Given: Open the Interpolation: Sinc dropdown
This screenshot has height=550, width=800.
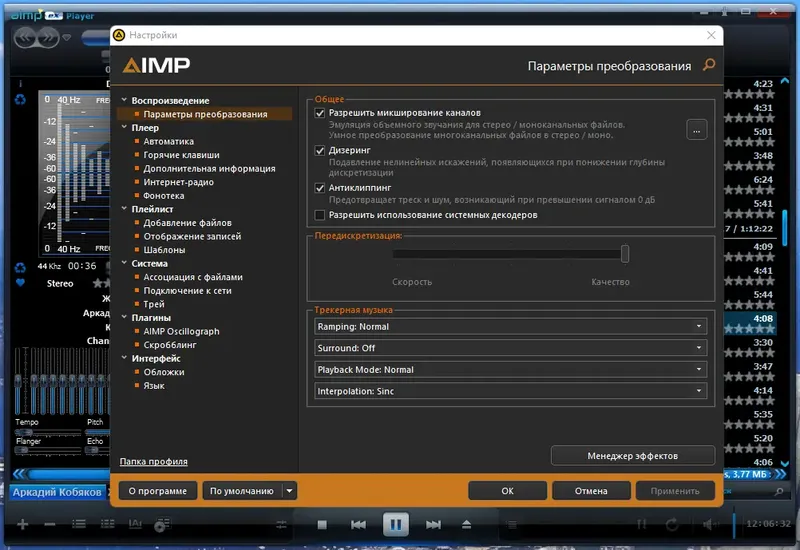Looking at the screenshot, I should (511, 391).
